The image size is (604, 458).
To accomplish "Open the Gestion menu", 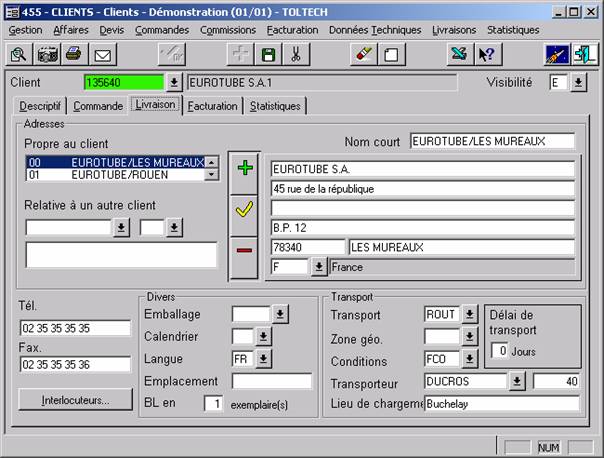I will pos(25,30).
